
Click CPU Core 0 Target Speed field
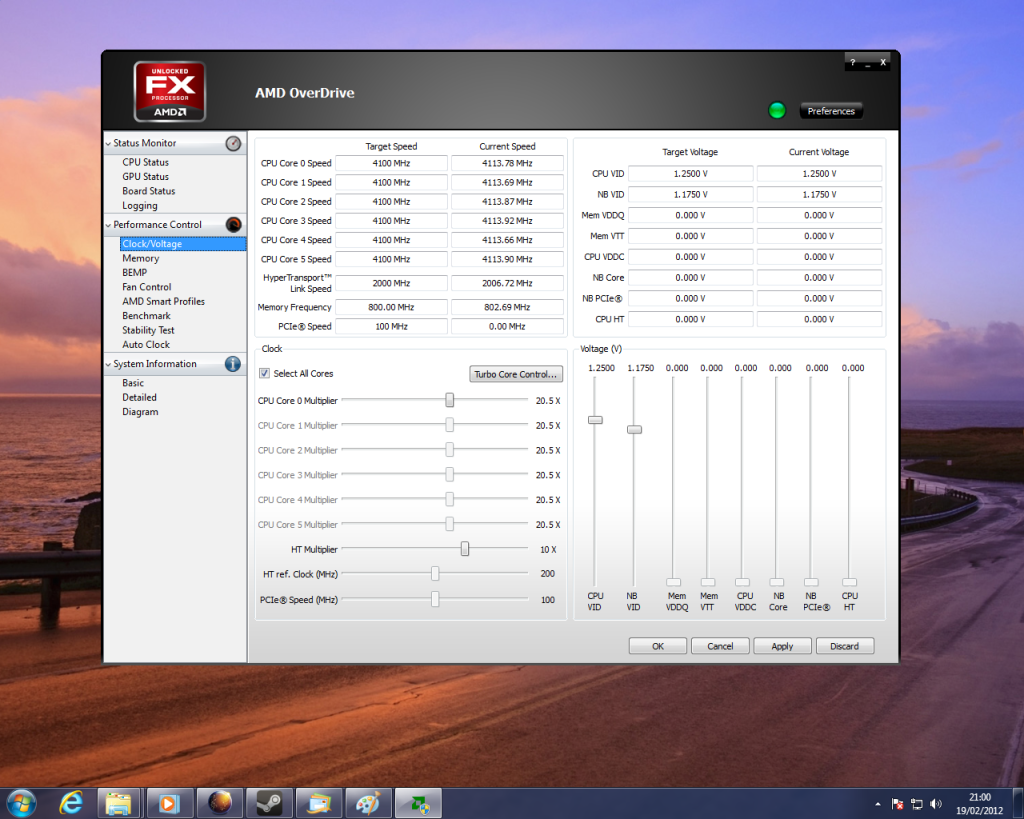point(391,163)
